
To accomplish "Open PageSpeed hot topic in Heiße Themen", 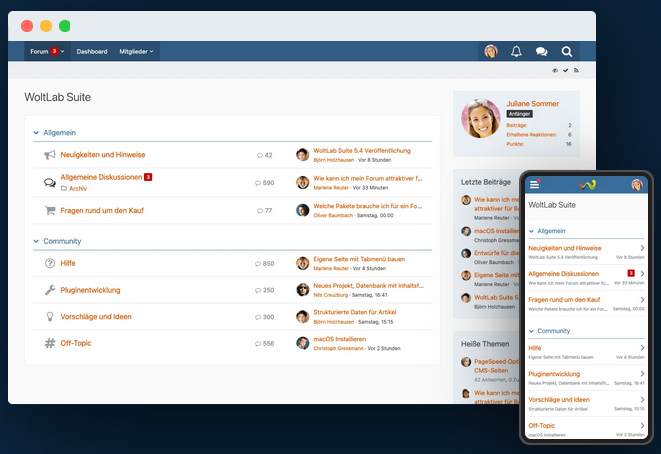I will click(496, 366).
